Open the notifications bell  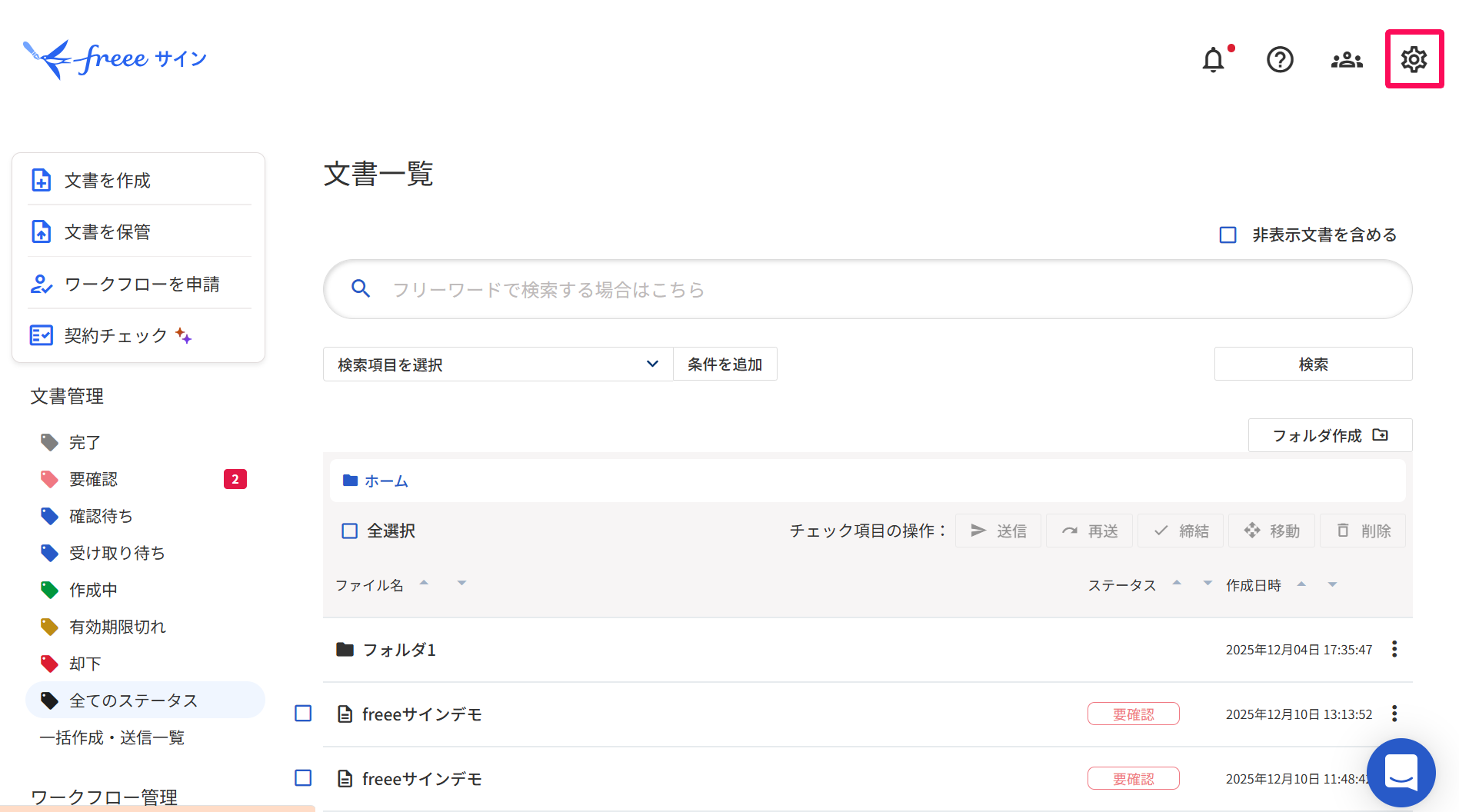[1213, 59]
